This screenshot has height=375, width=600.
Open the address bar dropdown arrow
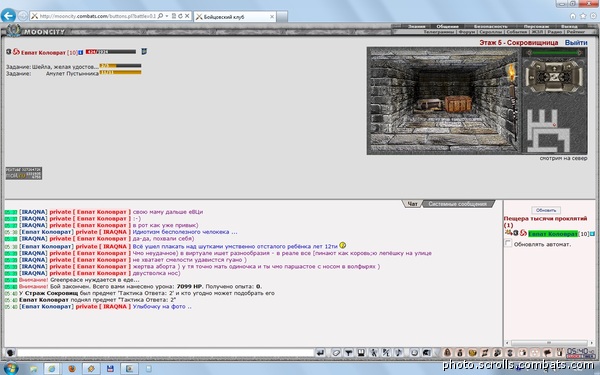[x=167, y=16]
